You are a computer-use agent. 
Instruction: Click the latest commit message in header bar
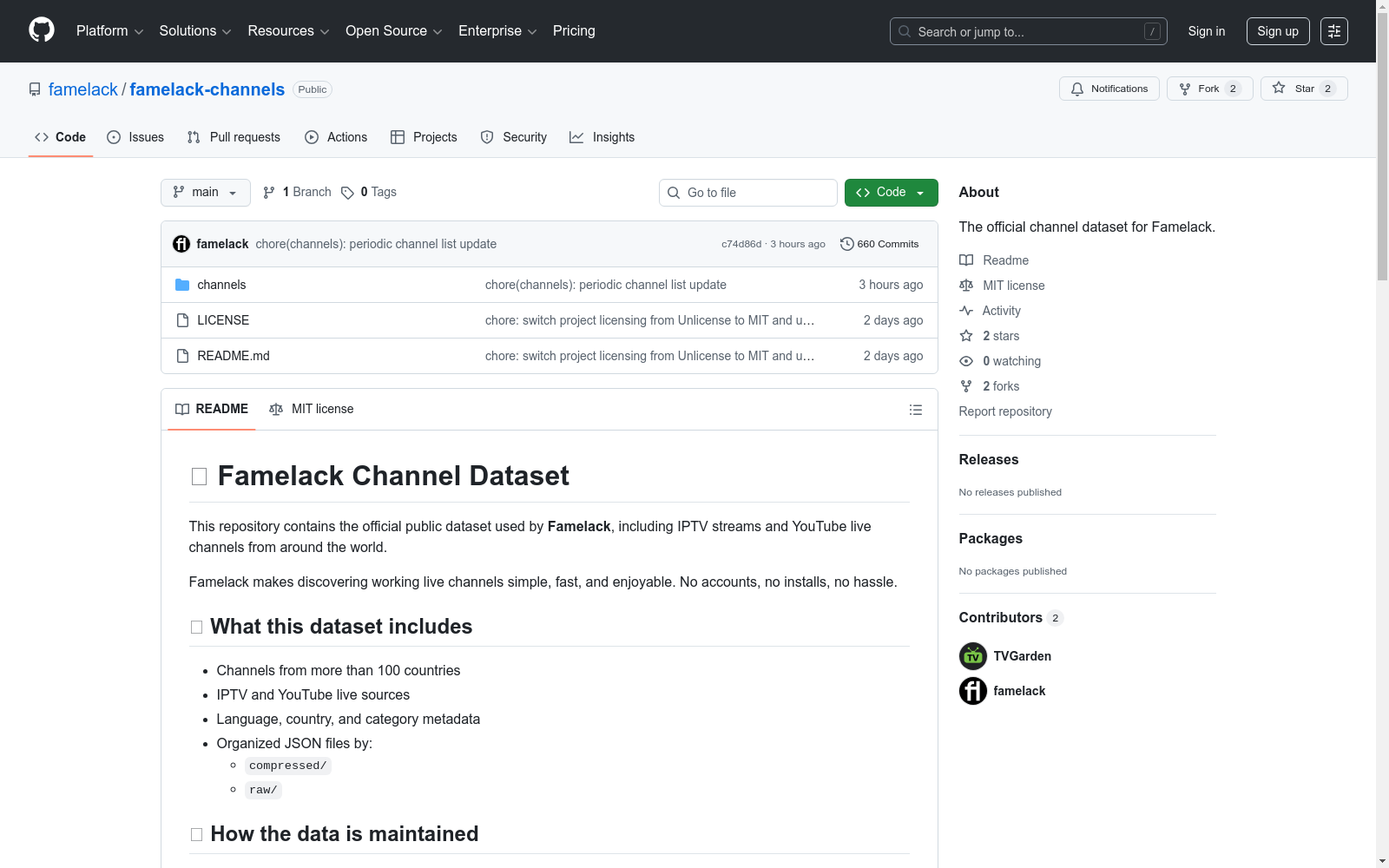(x=376, y=244)
